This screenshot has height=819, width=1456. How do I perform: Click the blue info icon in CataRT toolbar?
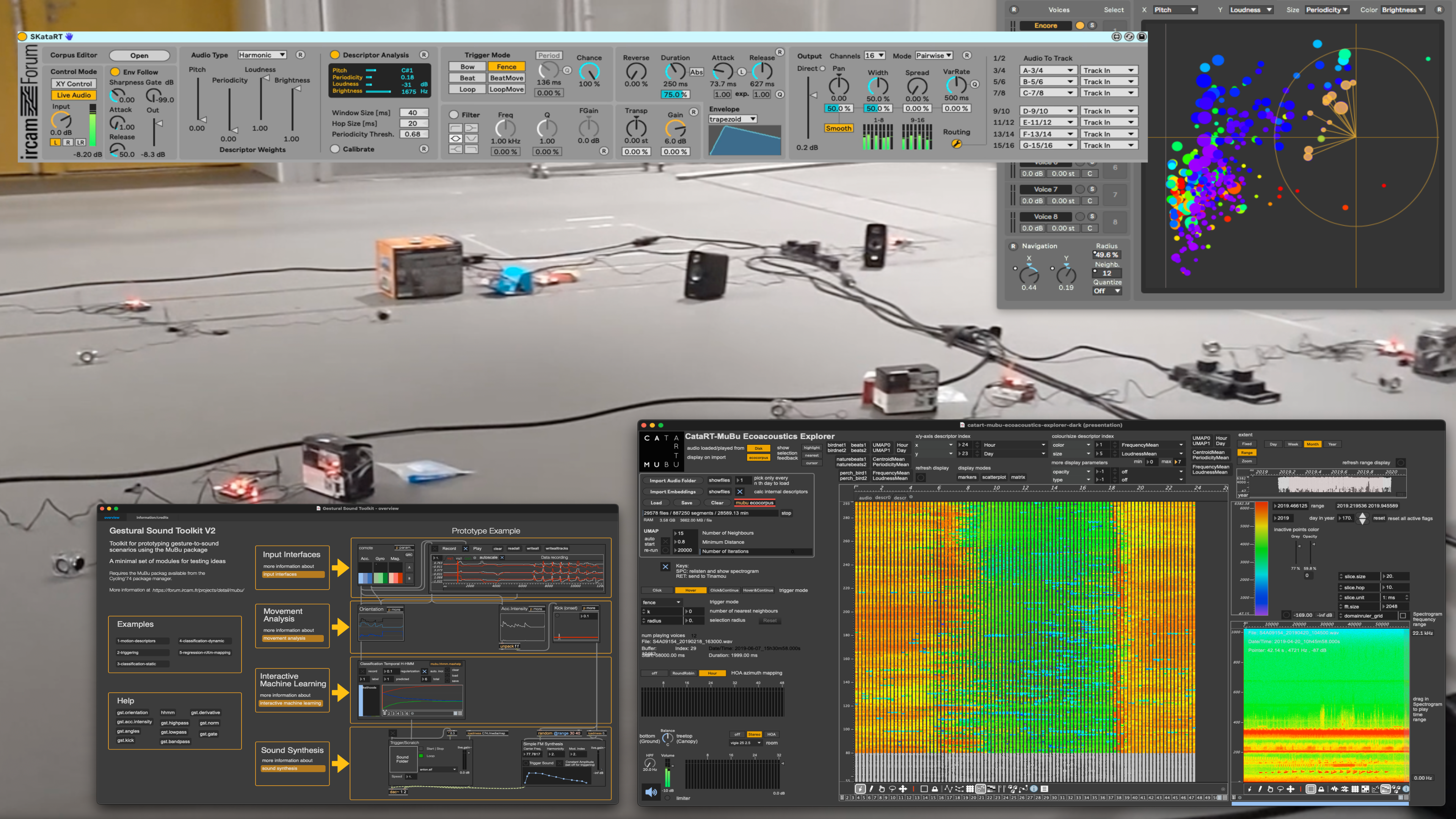1034,789
